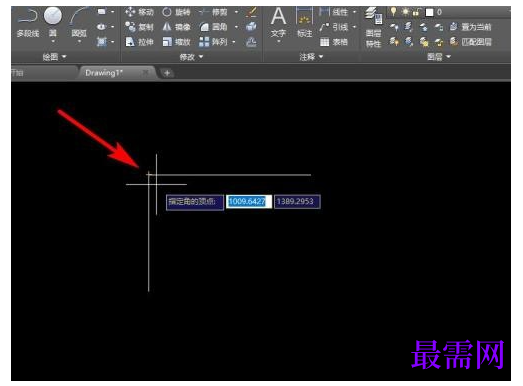Activate the Copy (复制) command

click(x=139, y=27)
